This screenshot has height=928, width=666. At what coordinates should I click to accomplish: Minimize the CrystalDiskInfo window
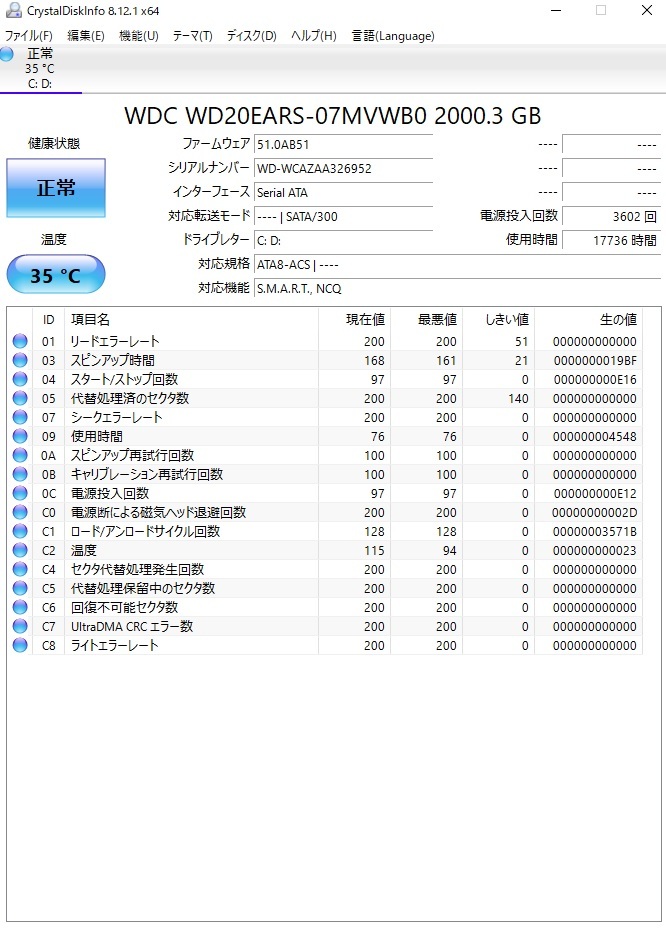pos(555,10)
